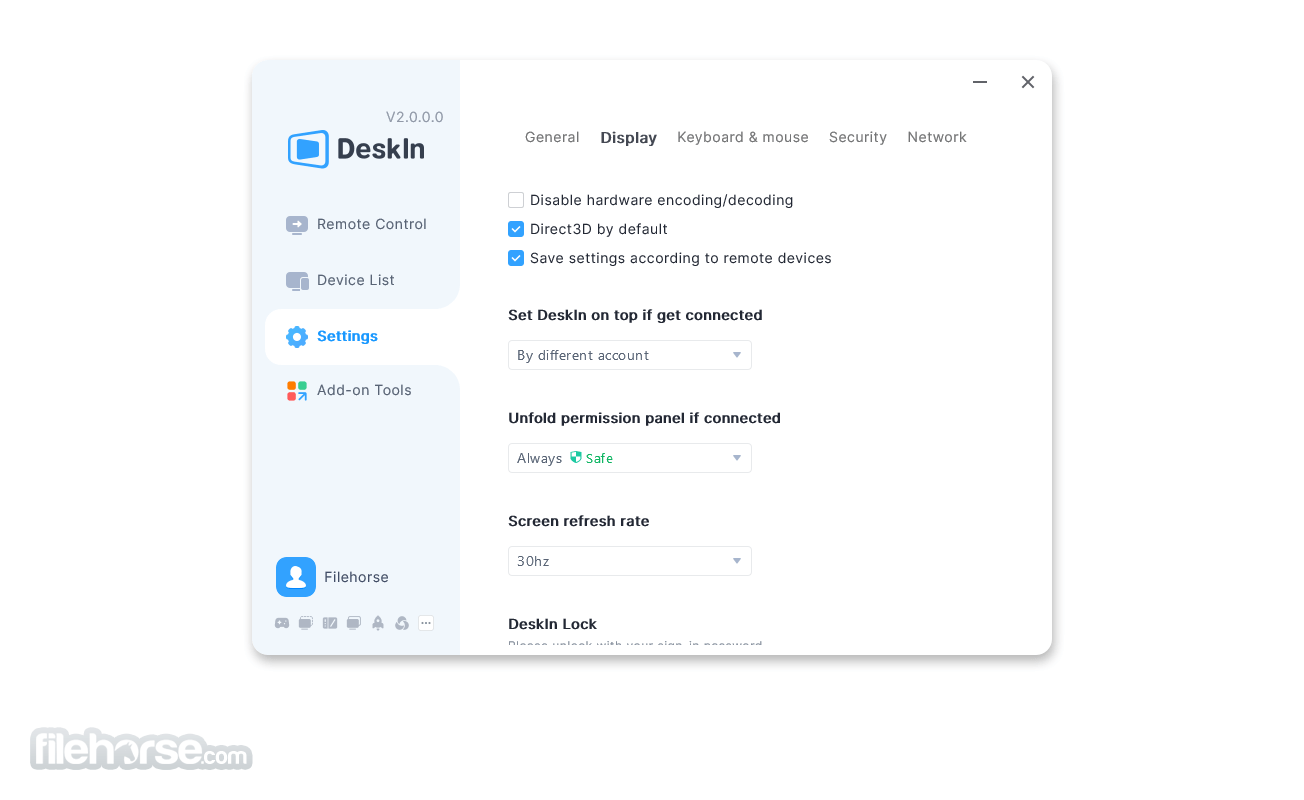Enable Disable hardware encoding/decoding checkbox
This screenshot has width=1304, height=800.
(516, 200)
